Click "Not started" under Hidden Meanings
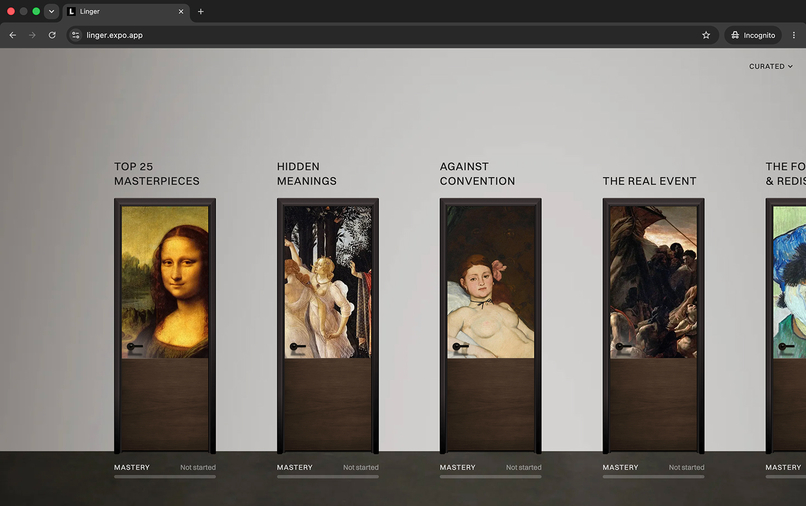The height and width of the screenshot is (506, 806). pyautogui.click(x=361, y=467)
